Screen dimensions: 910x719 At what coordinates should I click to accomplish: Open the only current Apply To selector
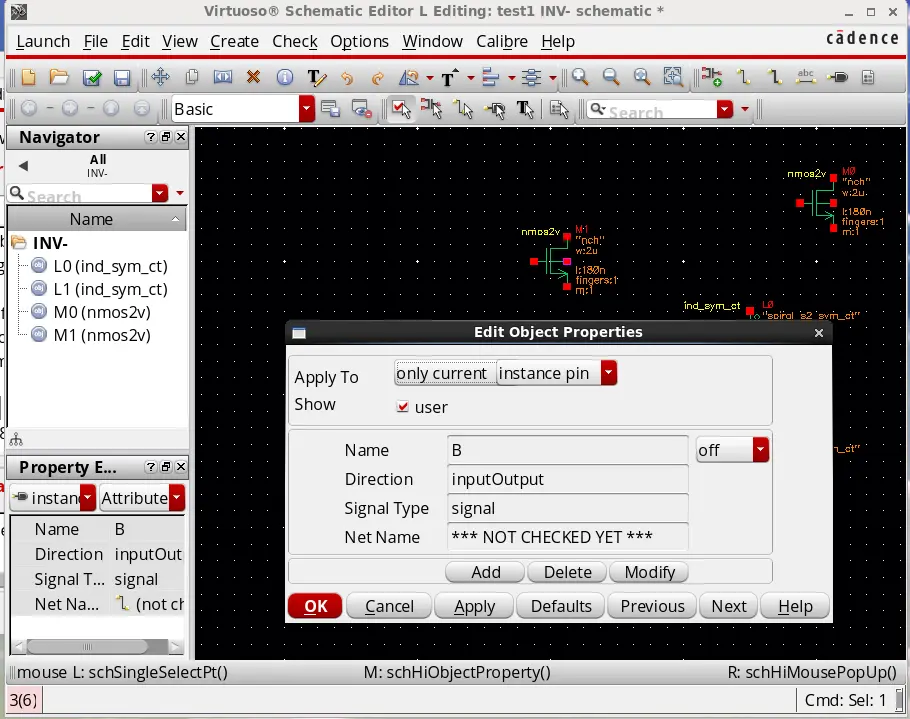coord(445,373)
